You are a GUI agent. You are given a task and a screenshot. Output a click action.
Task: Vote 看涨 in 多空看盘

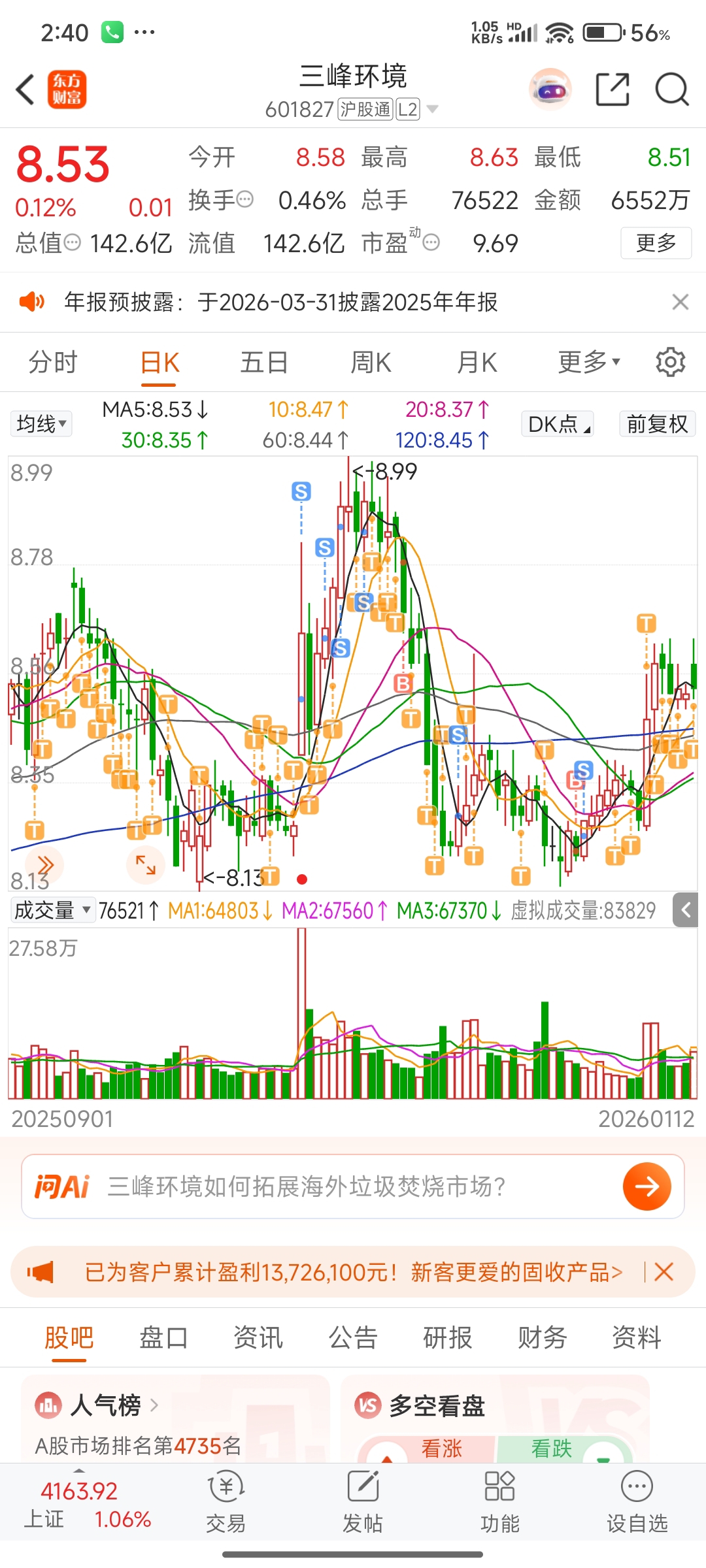point(428,1448)
